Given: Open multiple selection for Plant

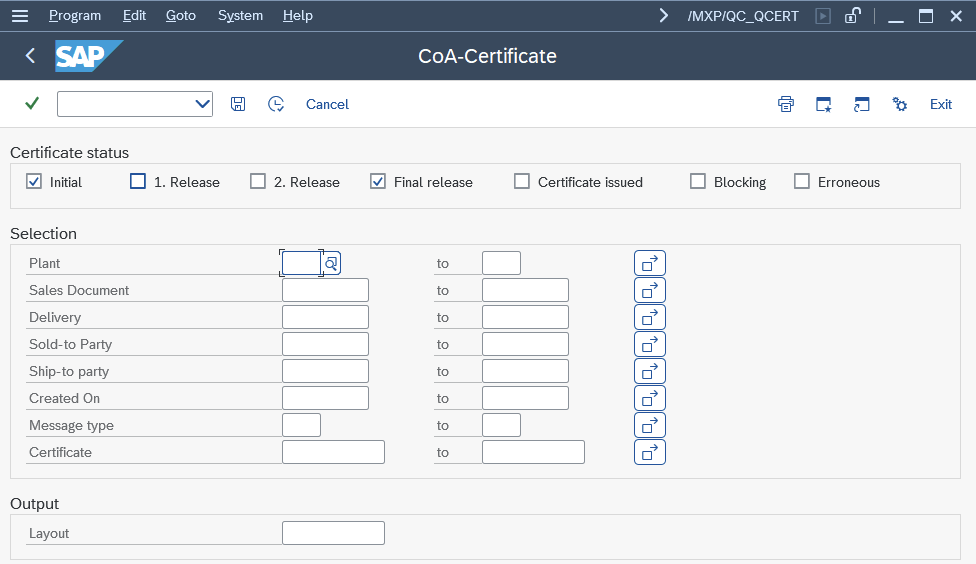Looking at the screenshot, I should coord(650,263).
